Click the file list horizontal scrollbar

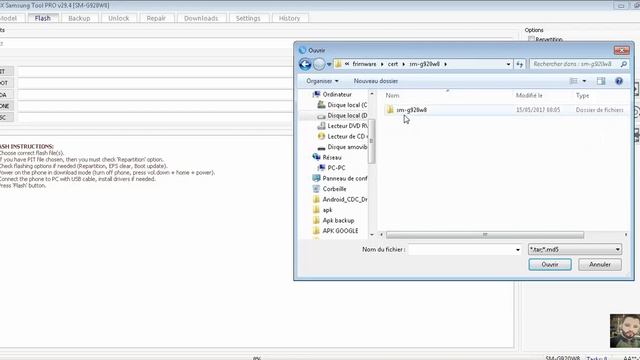pos(485,235)
